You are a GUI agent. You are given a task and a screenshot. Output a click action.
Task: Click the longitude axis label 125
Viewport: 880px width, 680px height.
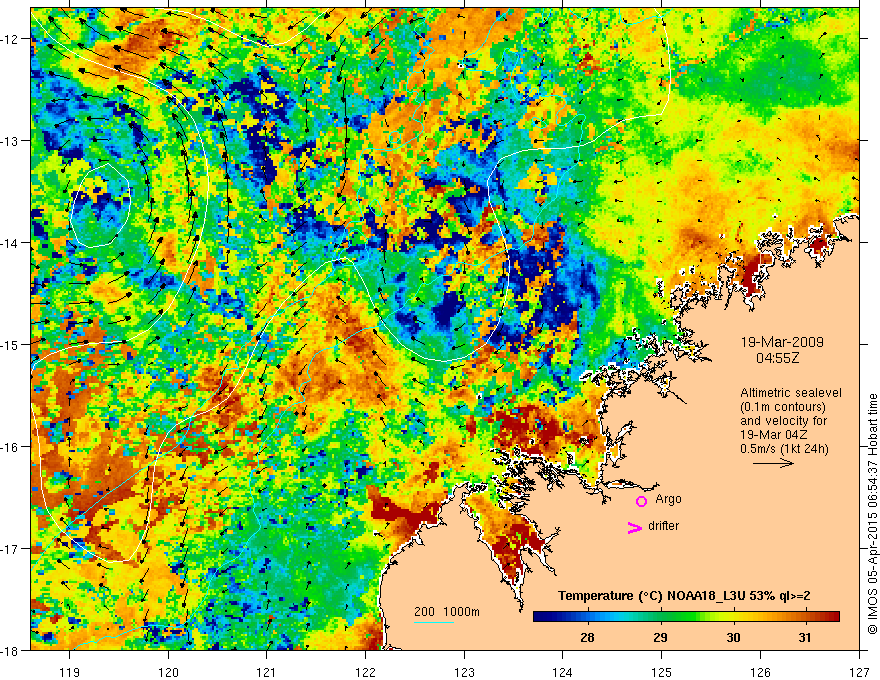pyautogui.click(x=661, y=672)
